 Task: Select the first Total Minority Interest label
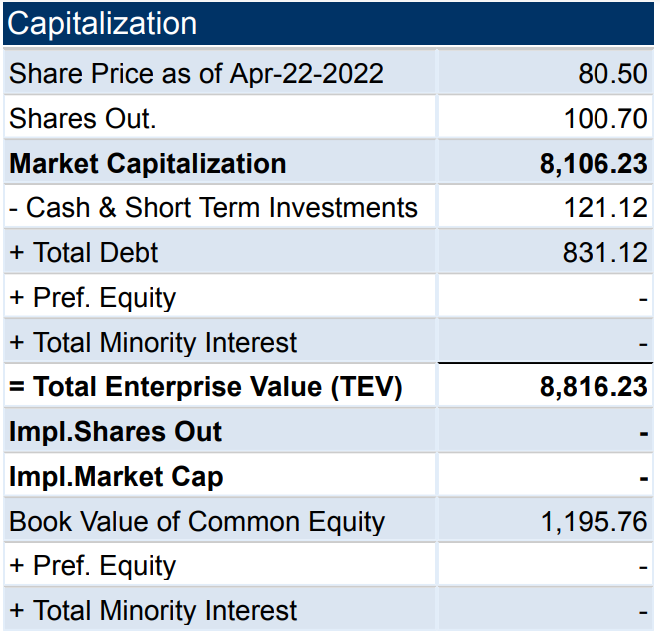pos(153,343)
